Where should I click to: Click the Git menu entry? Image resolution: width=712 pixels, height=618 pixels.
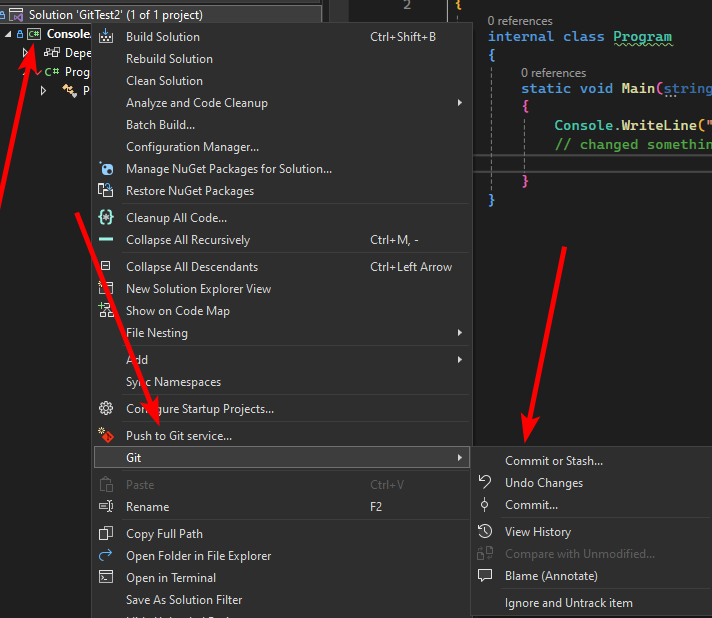click(282, 458)
